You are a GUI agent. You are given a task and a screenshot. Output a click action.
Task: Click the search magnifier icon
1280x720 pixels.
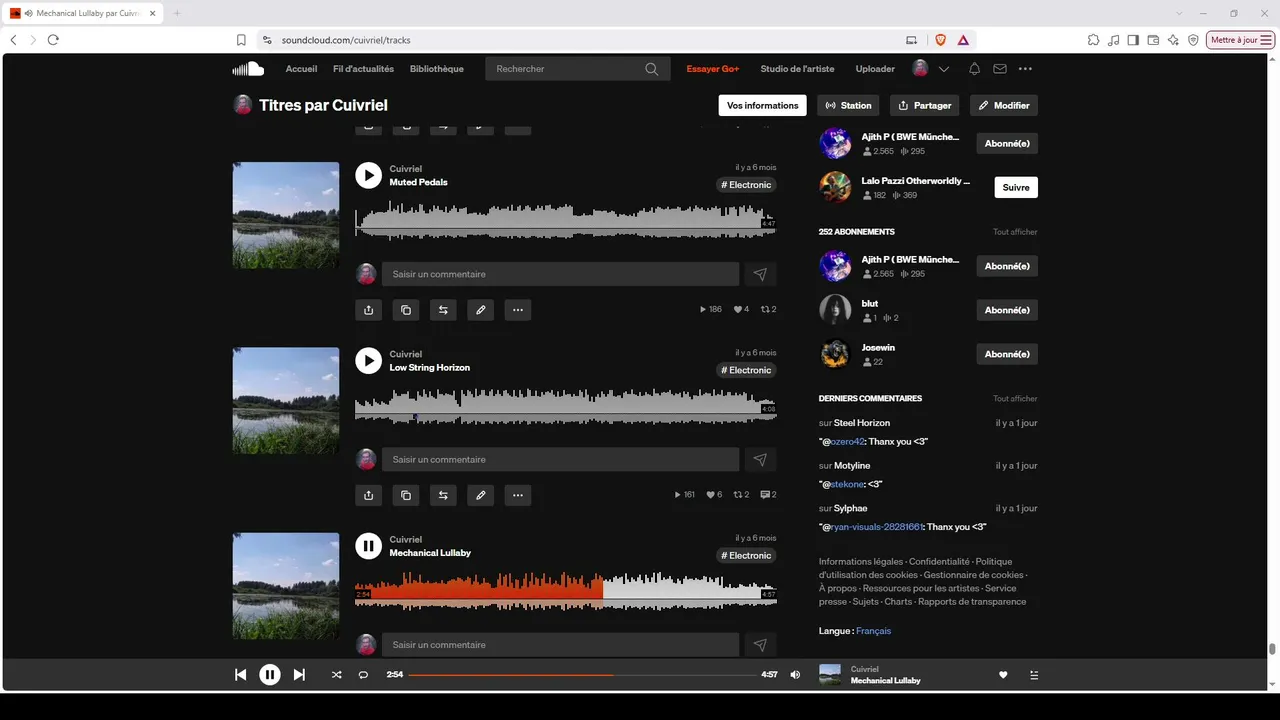652,69
